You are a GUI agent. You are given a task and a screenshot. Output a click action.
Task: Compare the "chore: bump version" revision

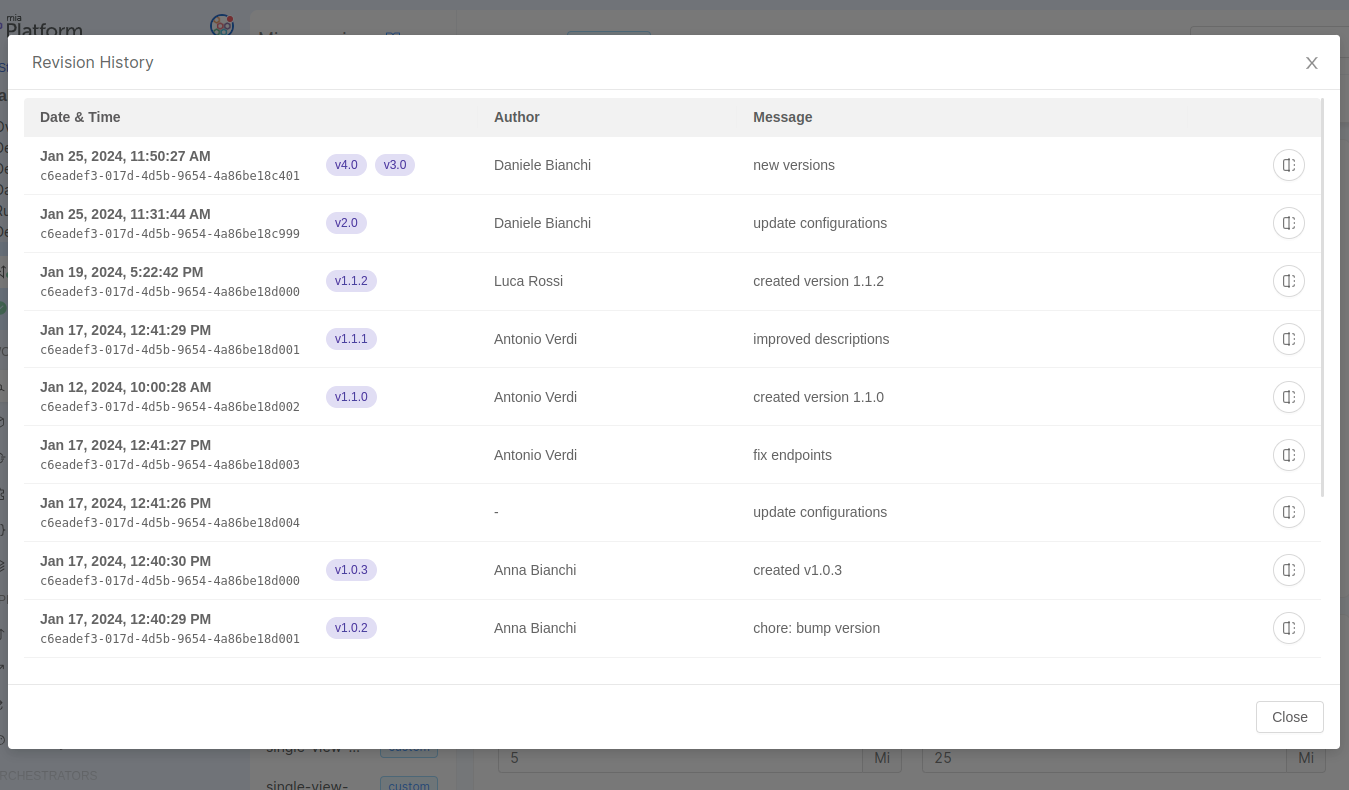tap(1289, 628)
